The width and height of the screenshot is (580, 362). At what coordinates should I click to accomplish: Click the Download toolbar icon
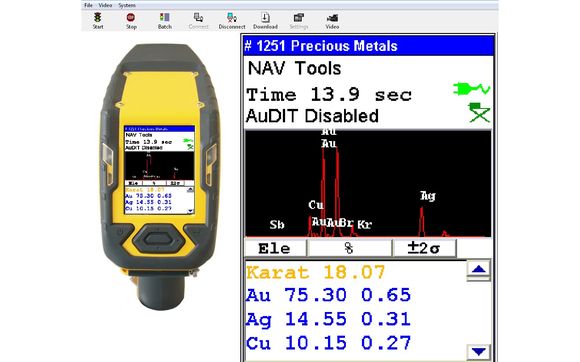265,17
